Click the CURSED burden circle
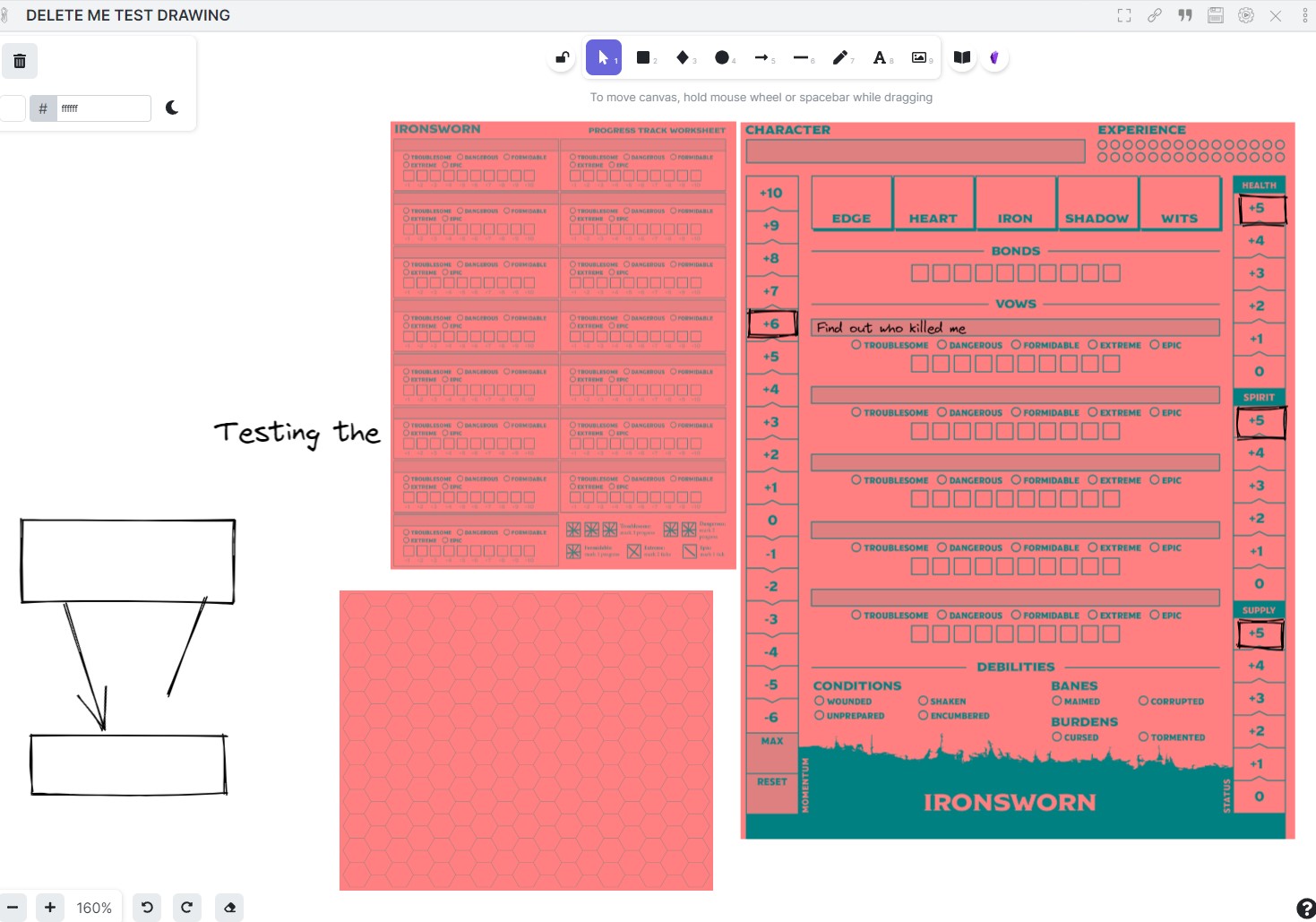 1057,737
